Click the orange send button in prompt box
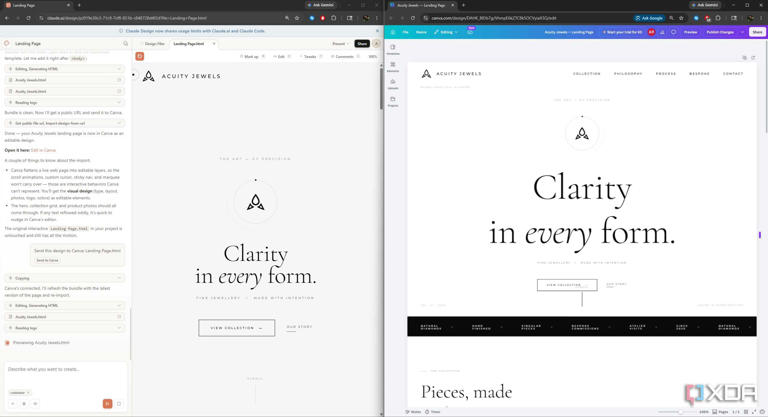Image resolution: width=768 pixels, height=417 pixels. [x=107, y=404]
